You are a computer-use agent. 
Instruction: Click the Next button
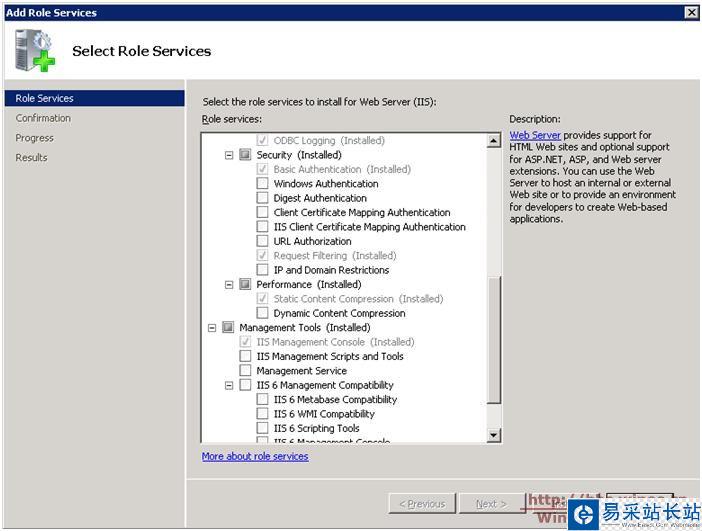(492, 504)
